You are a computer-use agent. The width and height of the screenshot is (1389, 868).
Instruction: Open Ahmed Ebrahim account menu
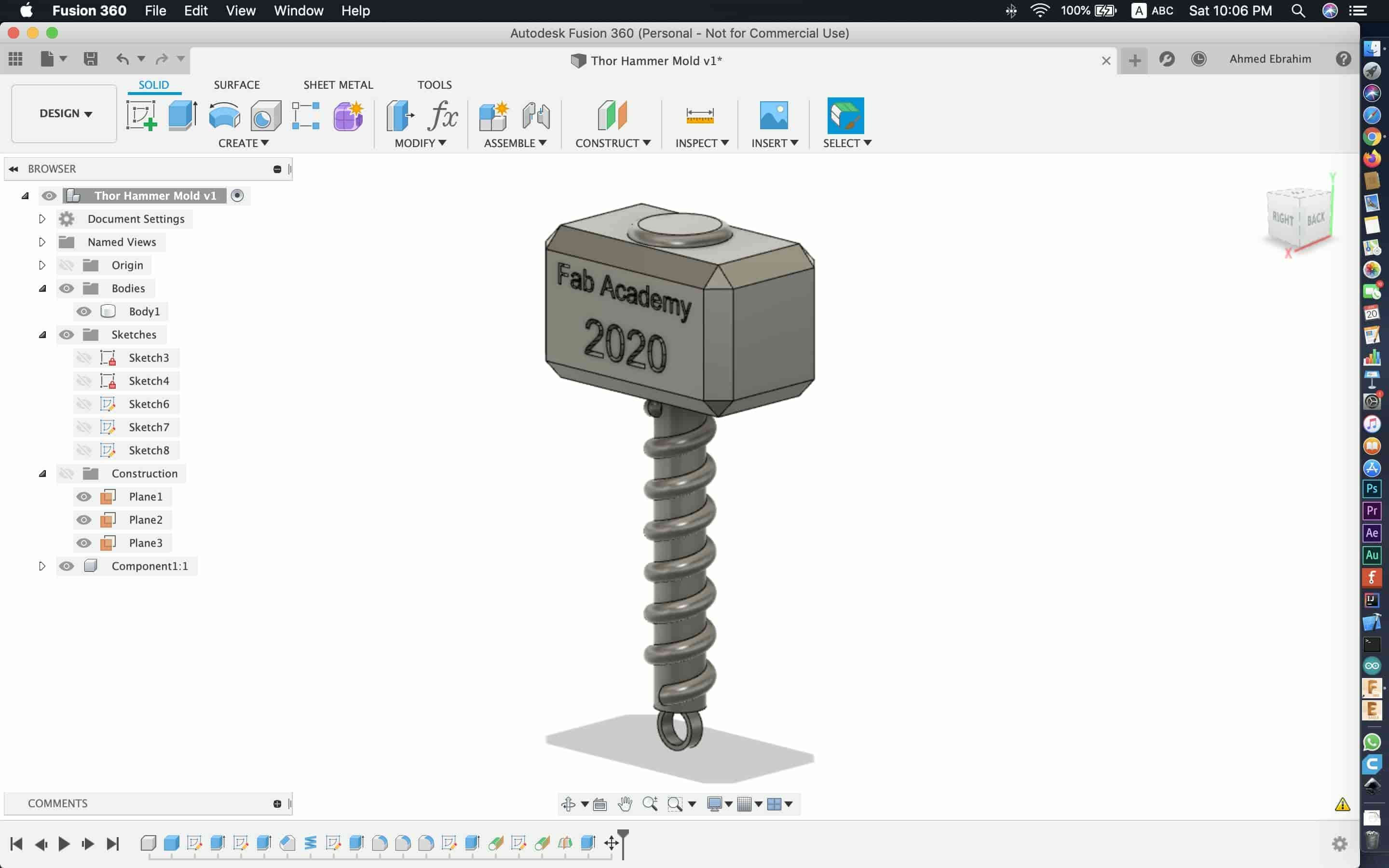(1270, 59)
